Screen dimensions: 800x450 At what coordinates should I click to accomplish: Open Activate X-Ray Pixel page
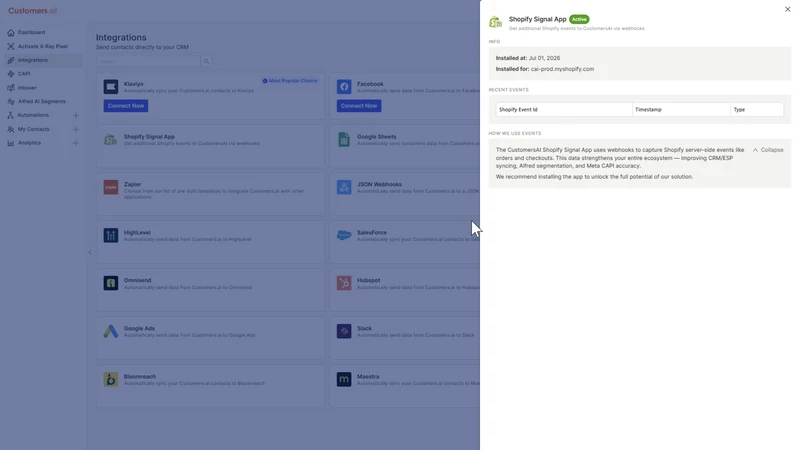(x=42, y=46)
